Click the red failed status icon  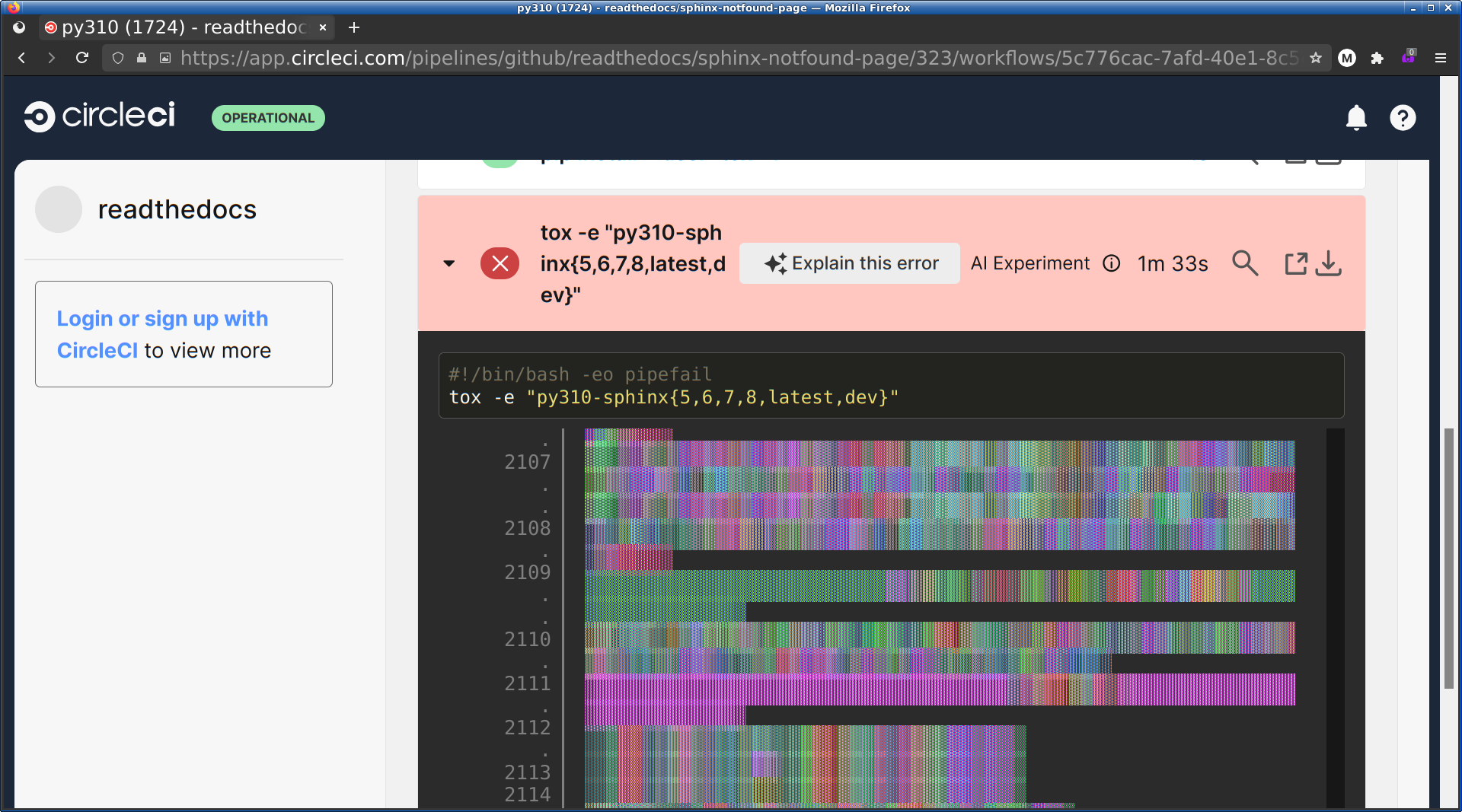tap(500, 263)
